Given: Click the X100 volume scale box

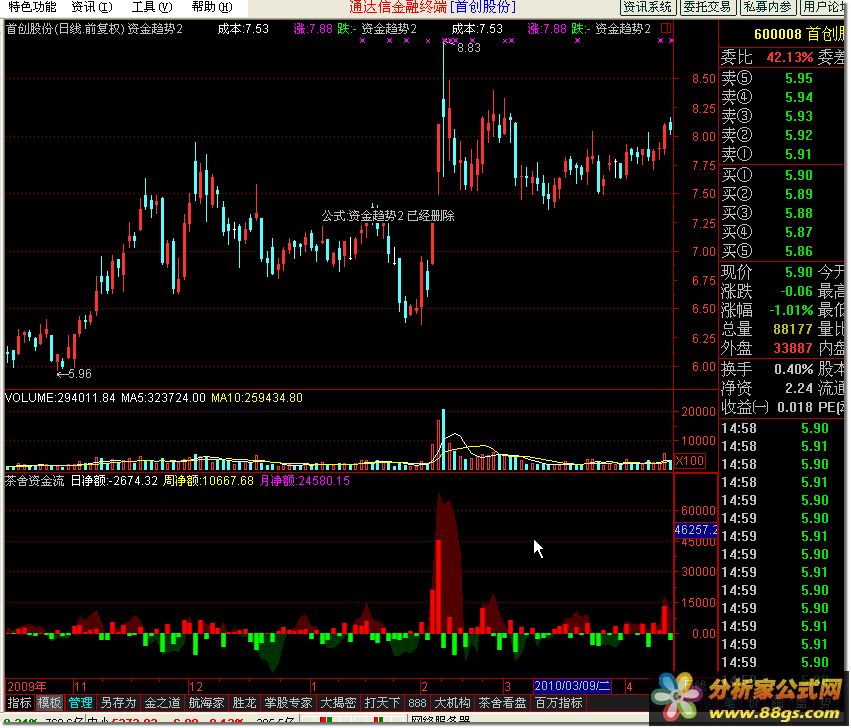Looking at the screenshot, I should pyautogui.click(x=689, y=461).
